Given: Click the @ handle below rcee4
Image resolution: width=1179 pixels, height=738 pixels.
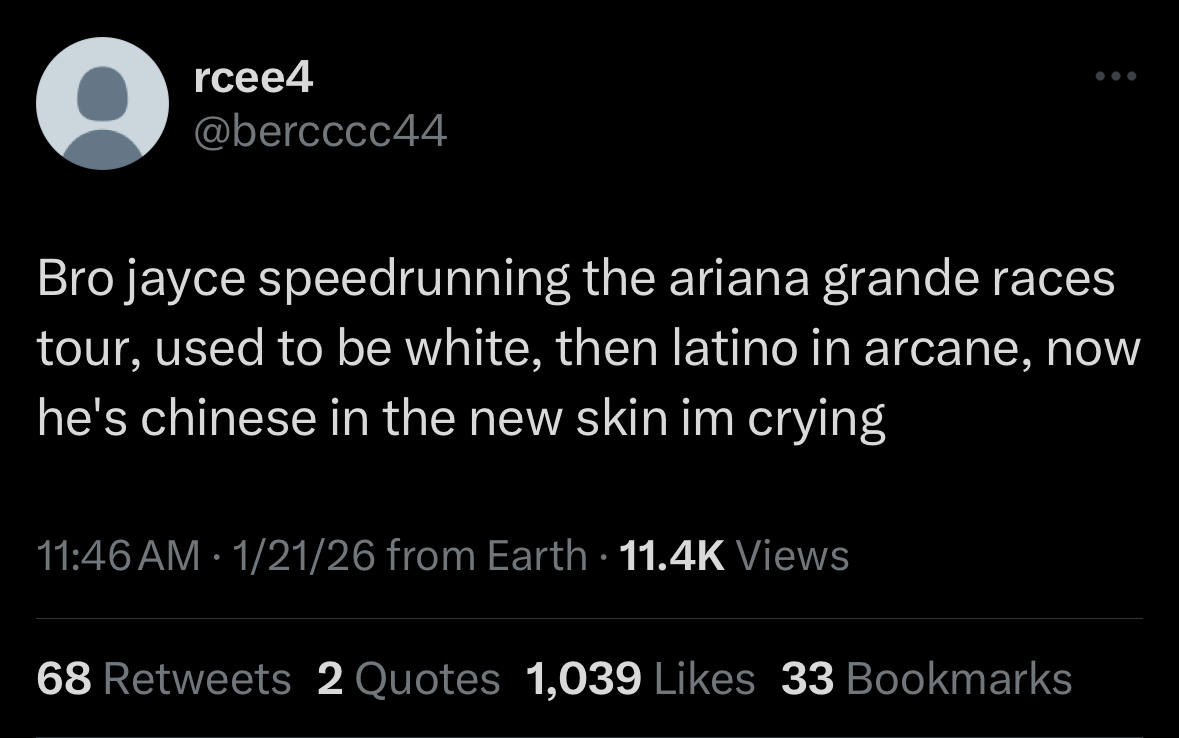Looking at the screenshot, I should 320,129.
